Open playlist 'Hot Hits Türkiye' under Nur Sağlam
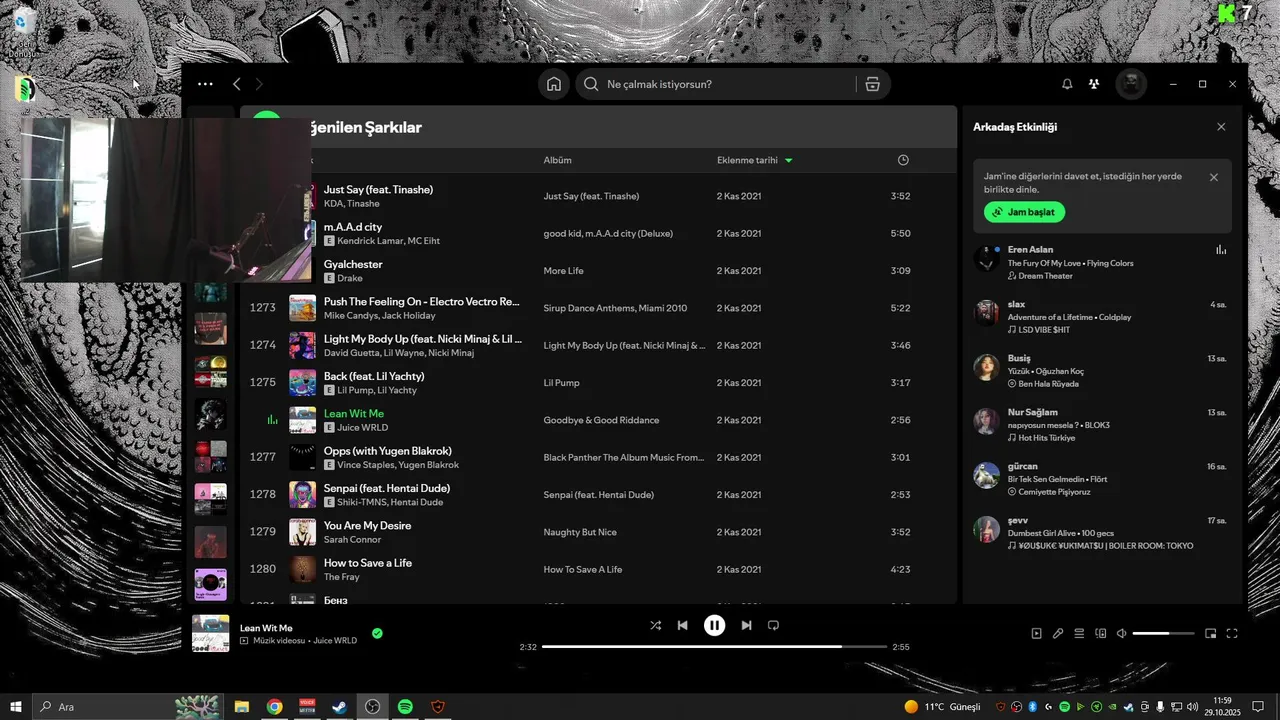 pos(1046,438)
